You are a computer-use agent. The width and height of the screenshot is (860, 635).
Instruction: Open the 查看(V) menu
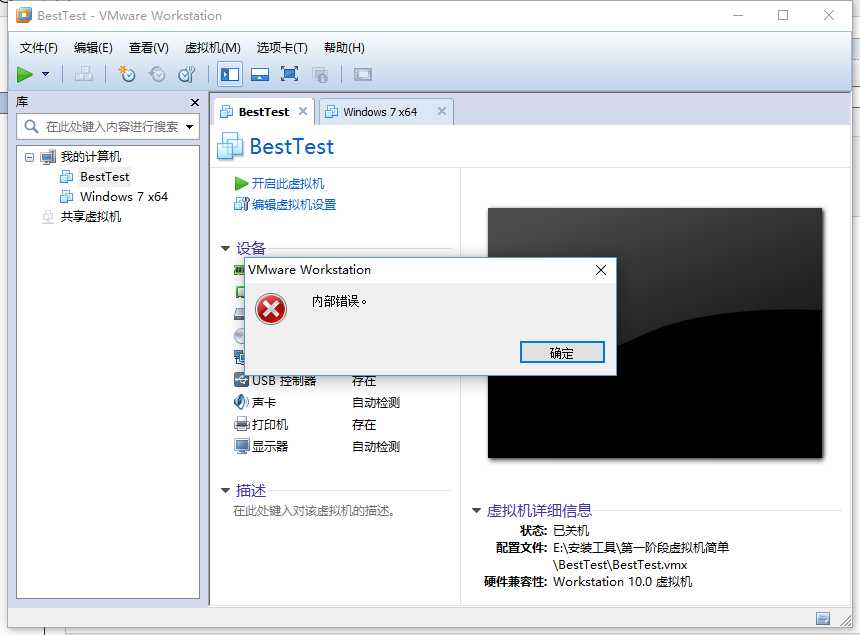point(149,48)
